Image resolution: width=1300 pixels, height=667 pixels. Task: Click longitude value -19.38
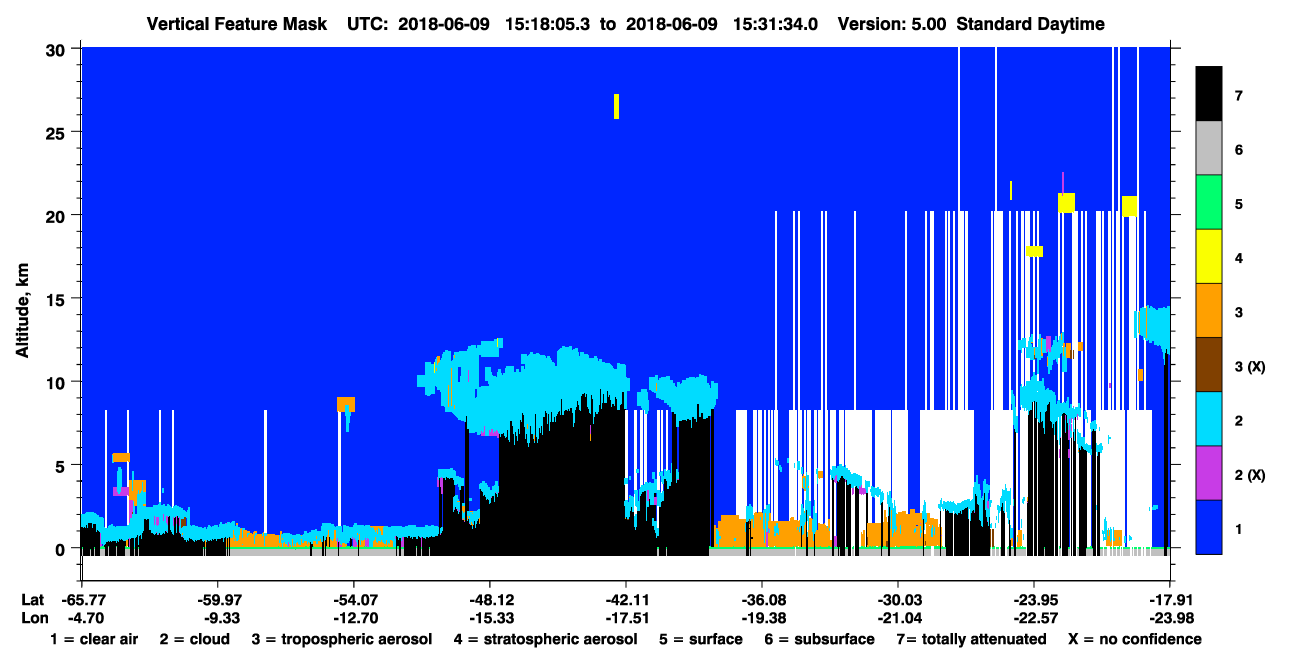click(x=761, y=617)
